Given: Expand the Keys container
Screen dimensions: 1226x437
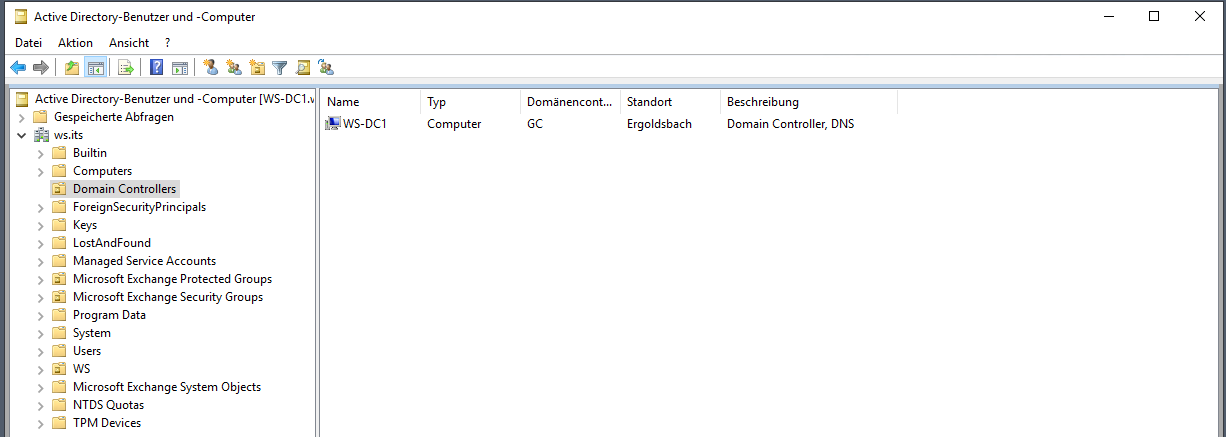Looking at the screenshot, I should click(x=40, y=225).
